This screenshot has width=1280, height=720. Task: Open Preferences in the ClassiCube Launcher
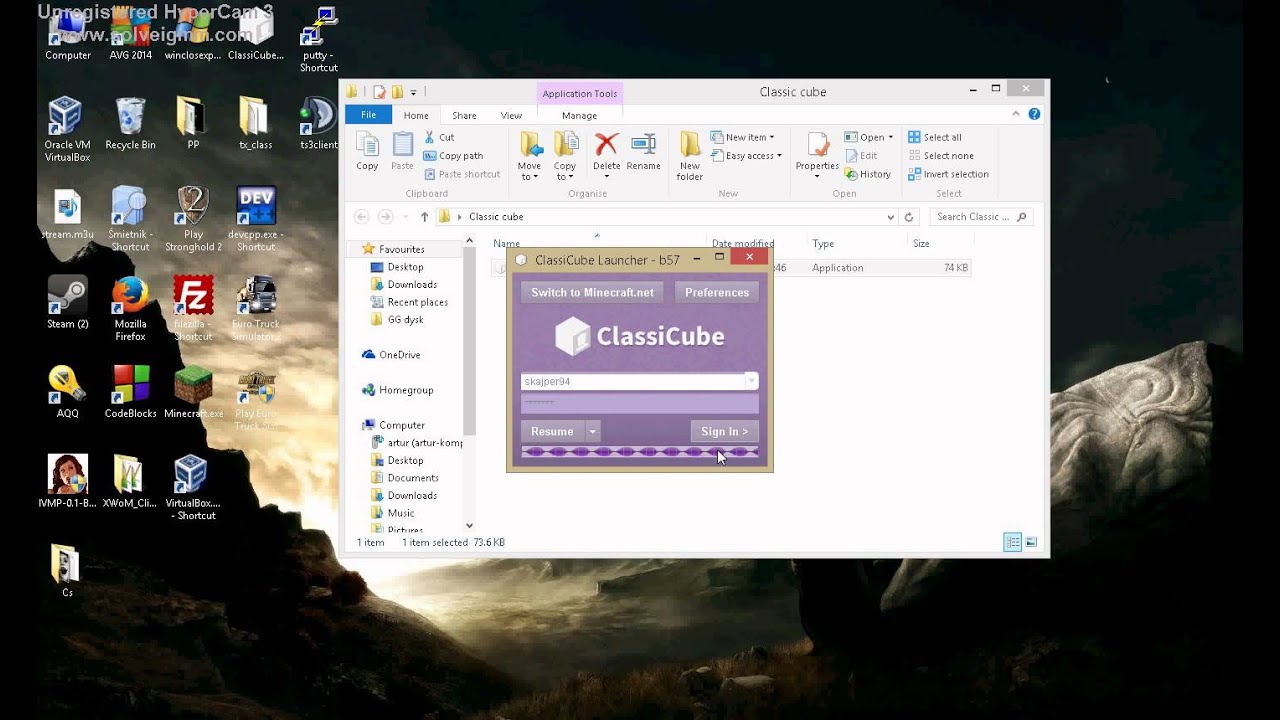click(x=717, y=292)
